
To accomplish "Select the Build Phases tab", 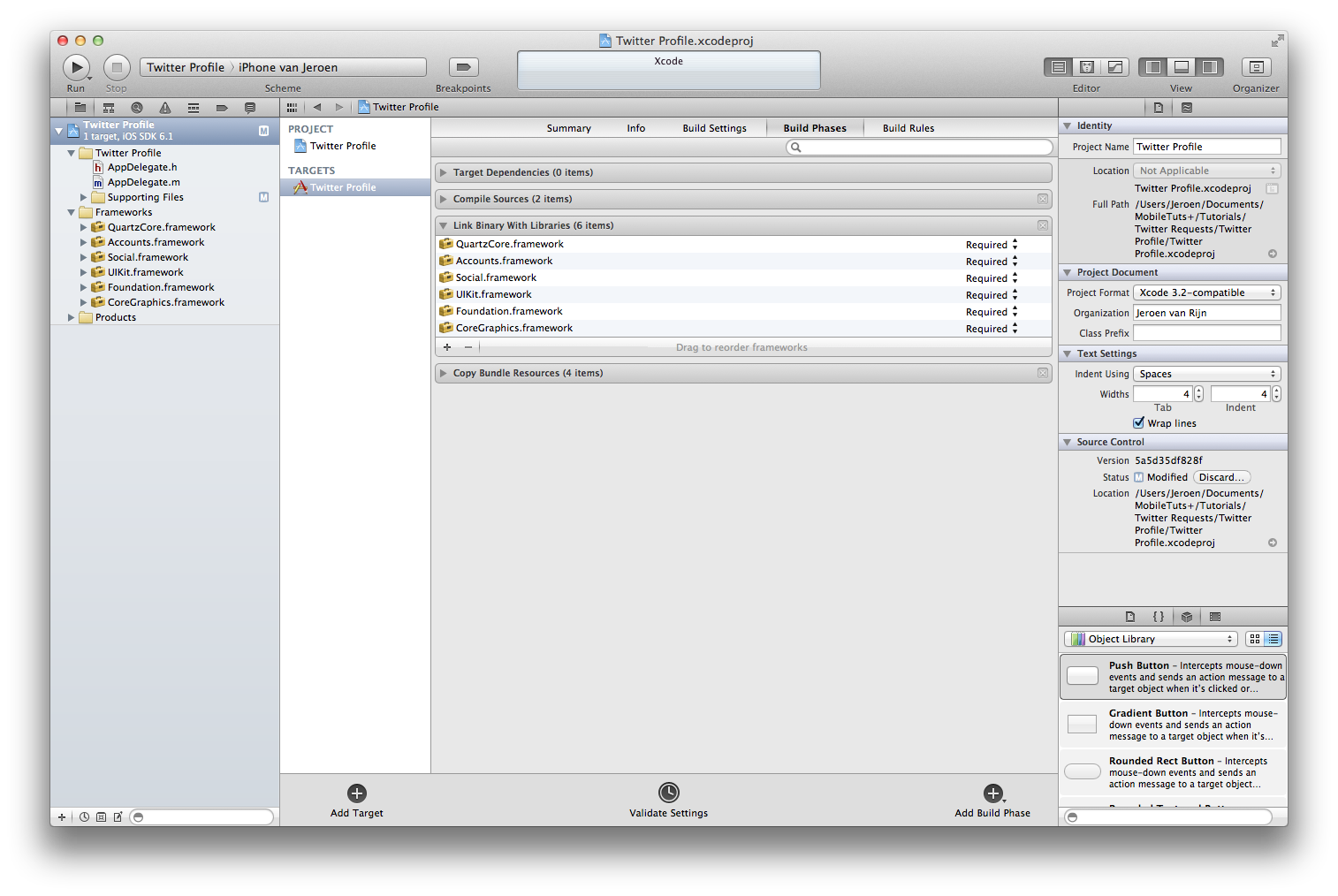I will point(815,128).
